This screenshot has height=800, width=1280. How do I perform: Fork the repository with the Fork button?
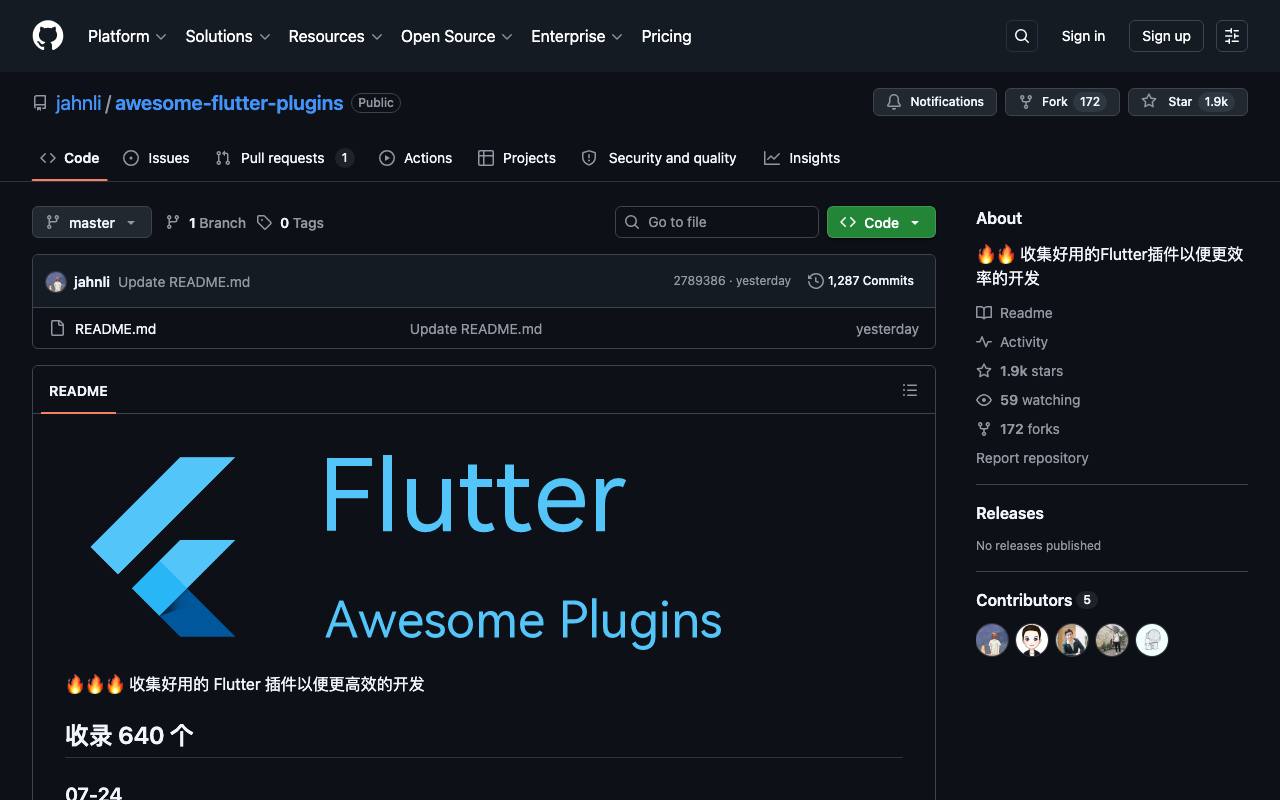coord(1062,102)
